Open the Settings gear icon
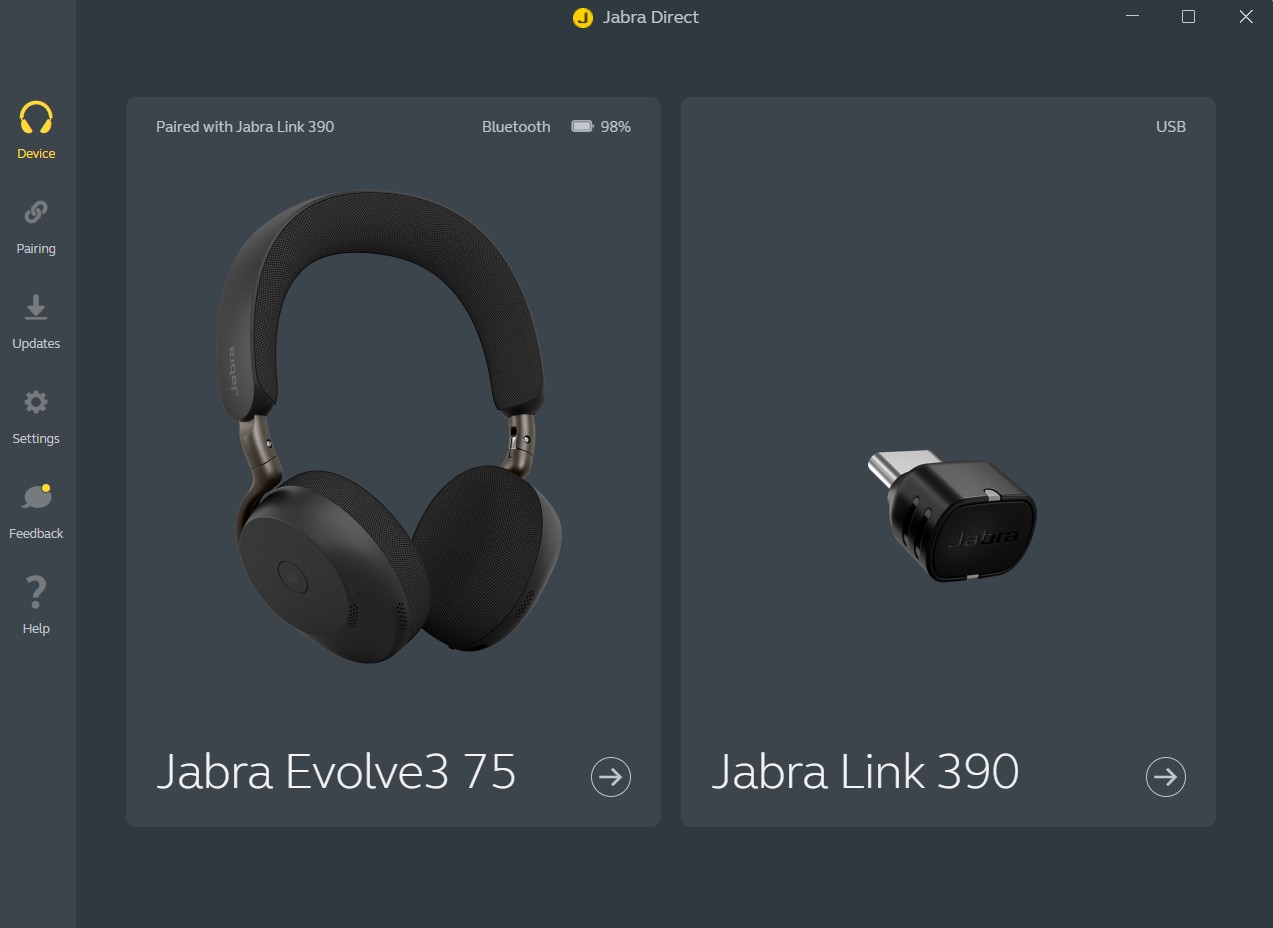Screen dimensions: 1273x928 (36, 402)
